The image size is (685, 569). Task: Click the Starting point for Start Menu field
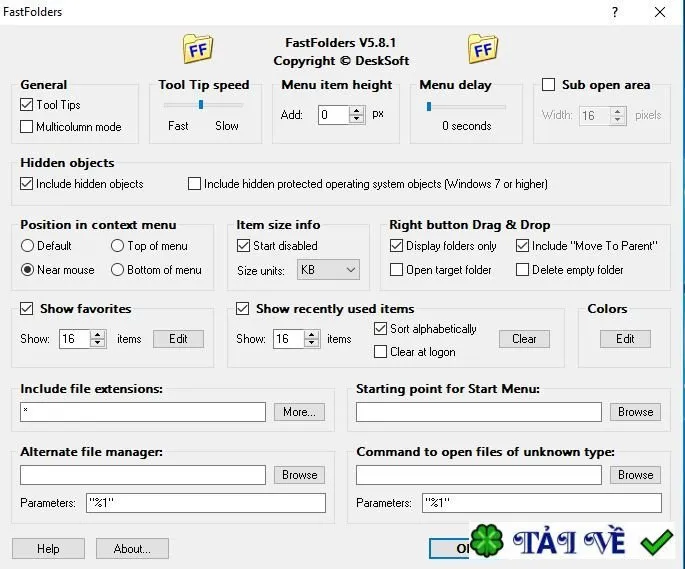pos(479,412)
